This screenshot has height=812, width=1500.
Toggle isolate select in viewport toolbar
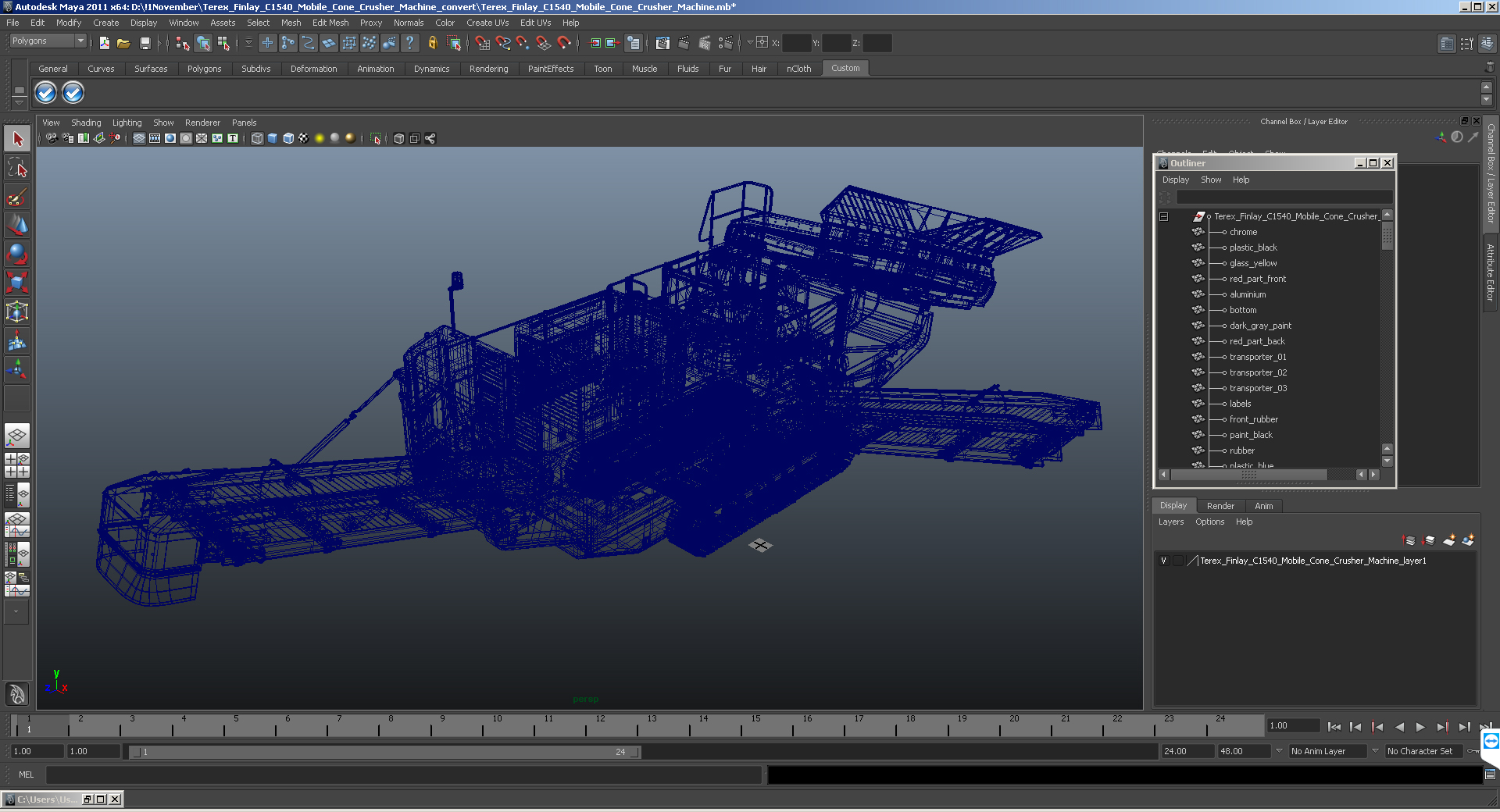click(376, 138)
